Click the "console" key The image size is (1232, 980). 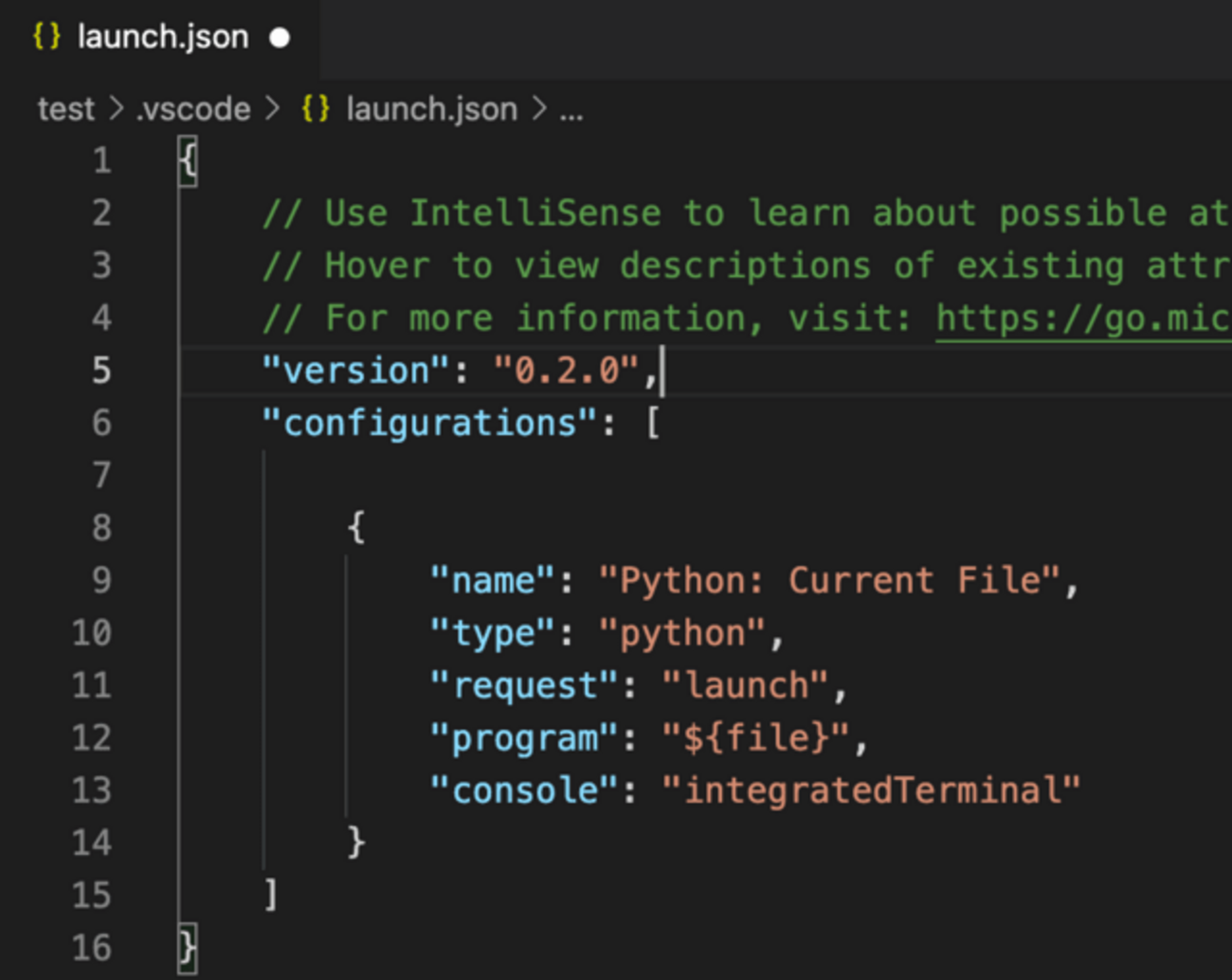(x=525, y=790)
